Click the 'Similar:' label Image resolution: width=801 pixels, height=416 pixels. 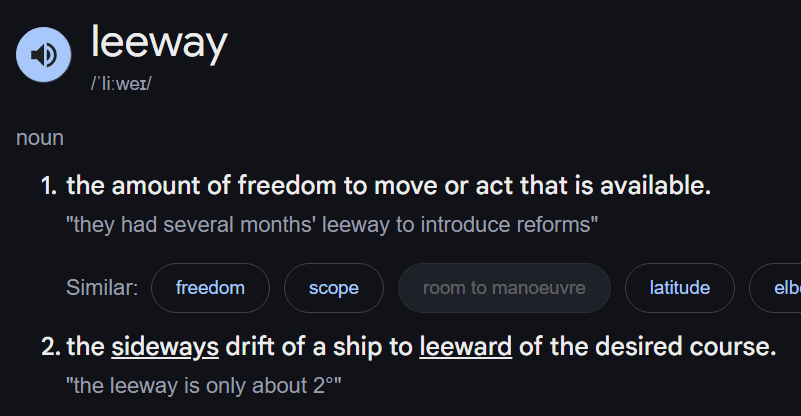(x=102, y=288)
